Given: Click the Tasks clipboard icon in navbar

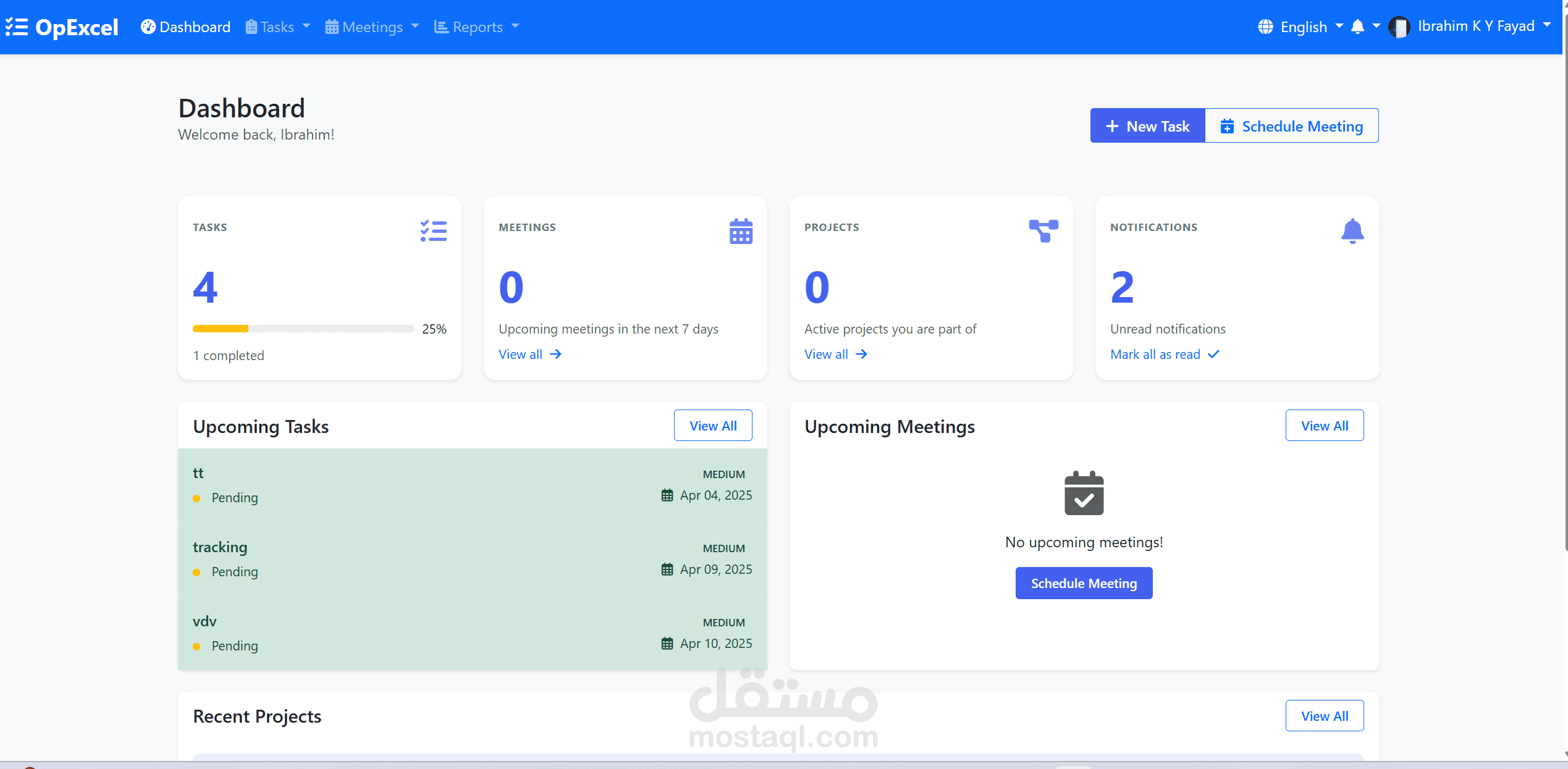Looking at the screenshot, I should [x=251, y=27].
